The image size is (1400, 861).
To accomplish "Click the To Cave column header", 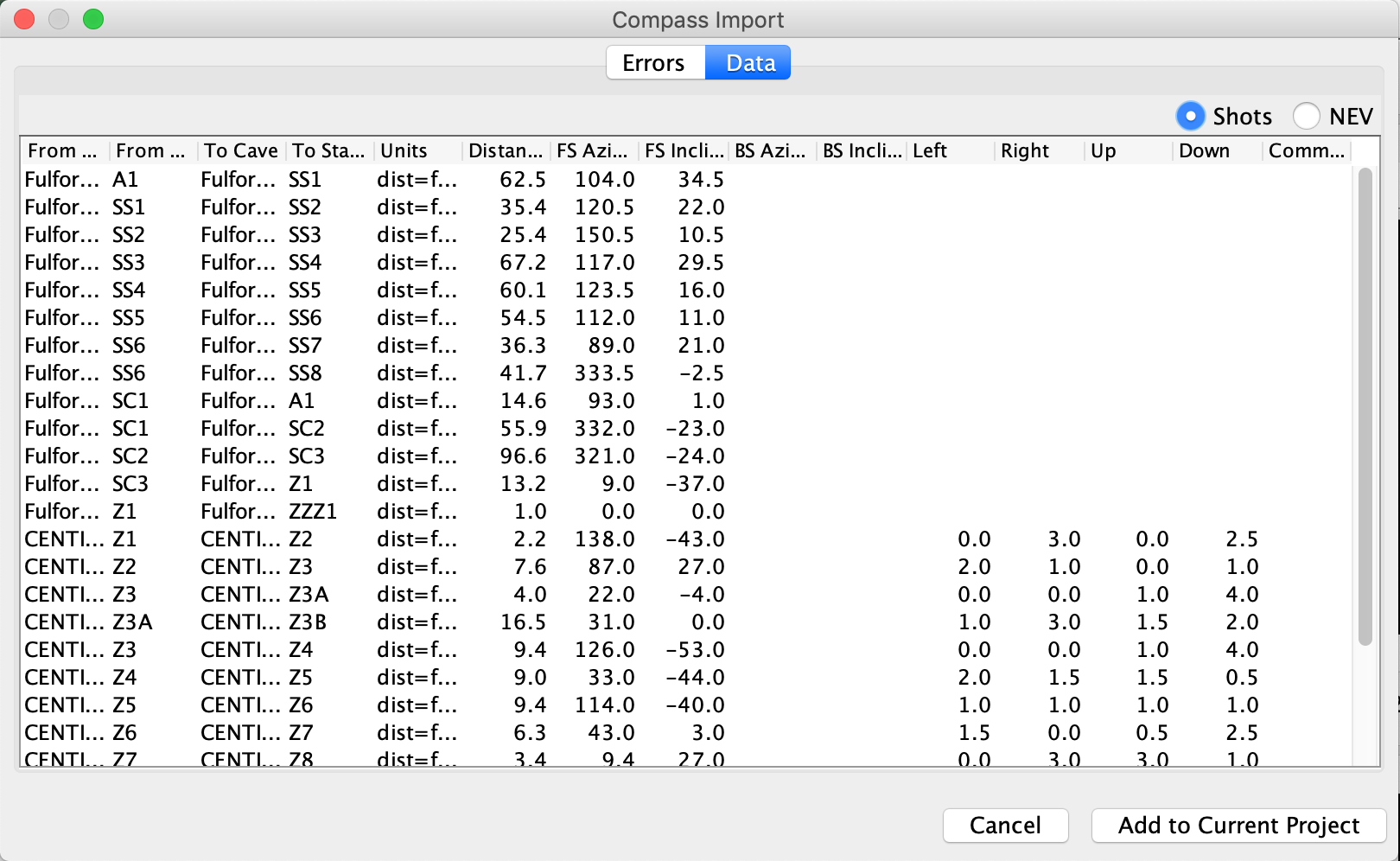I will pos(241,150).
